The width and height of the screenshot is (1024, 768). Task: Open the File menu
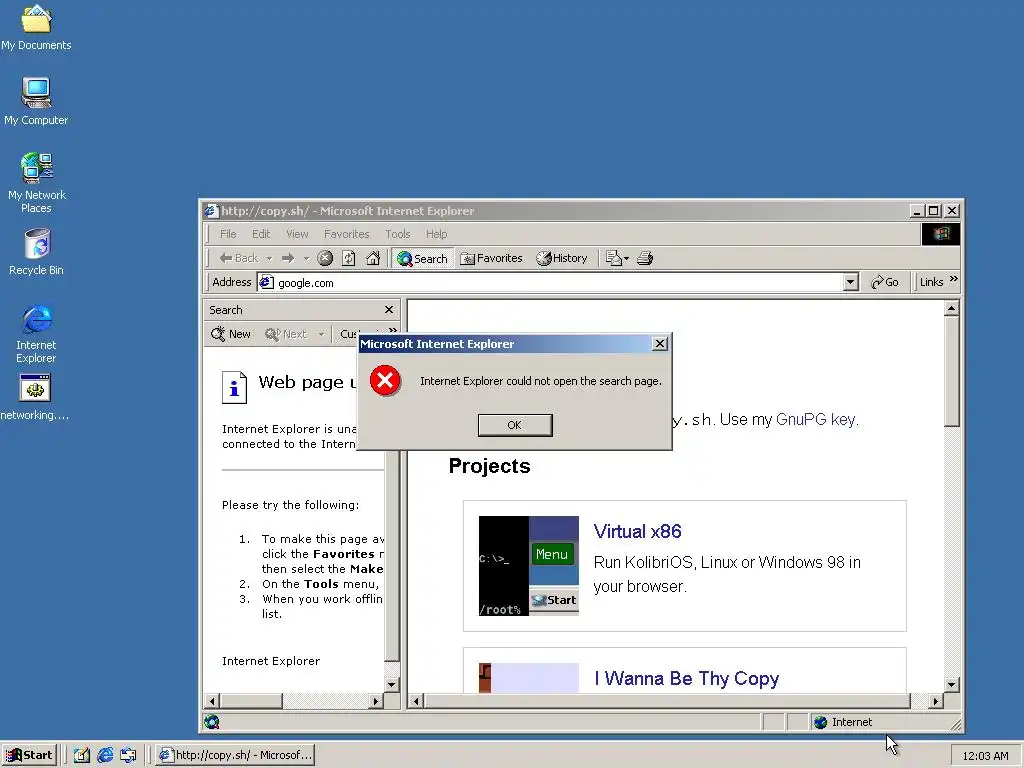click(x=228, y=234)
